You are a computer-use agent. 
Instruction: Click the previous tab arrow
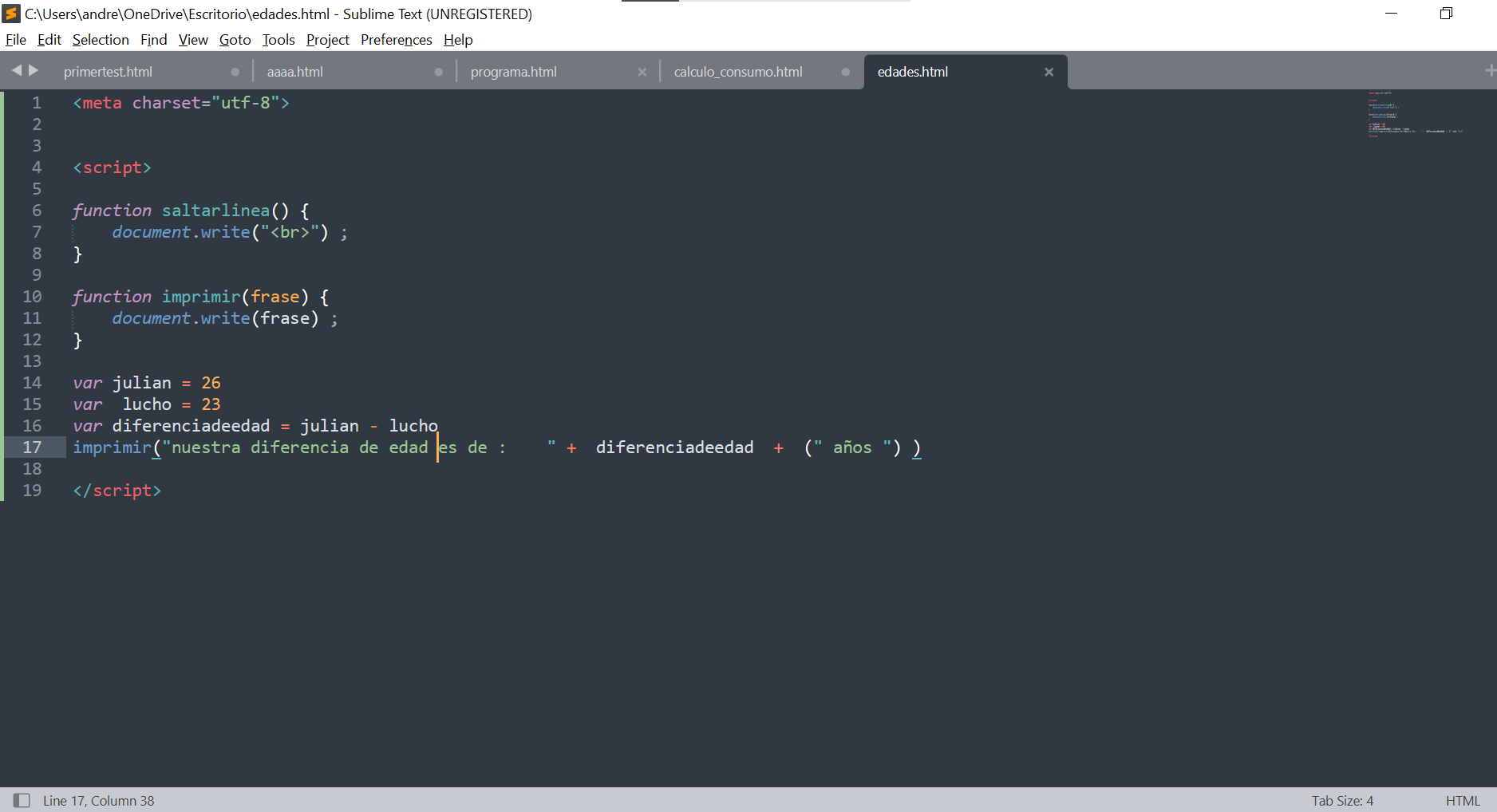click(x=17, y=71)
